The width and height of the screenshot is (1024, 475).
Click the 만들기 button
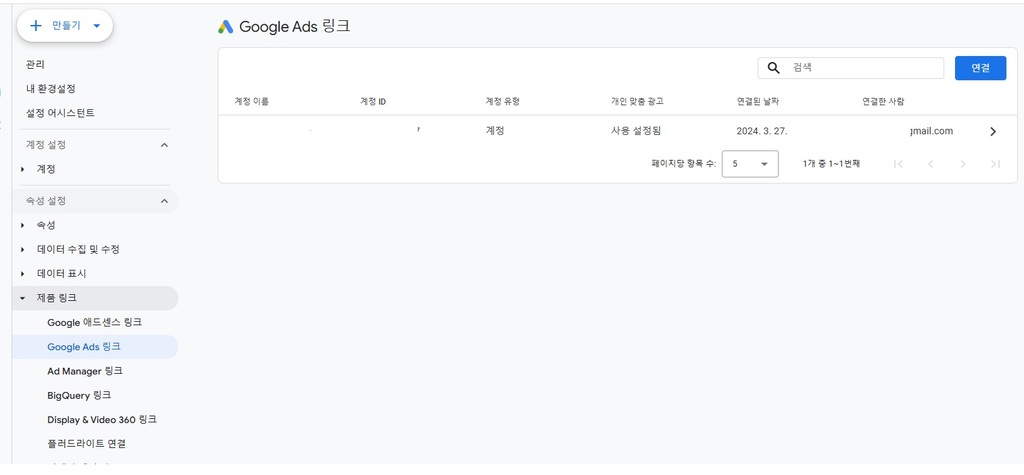65,26
